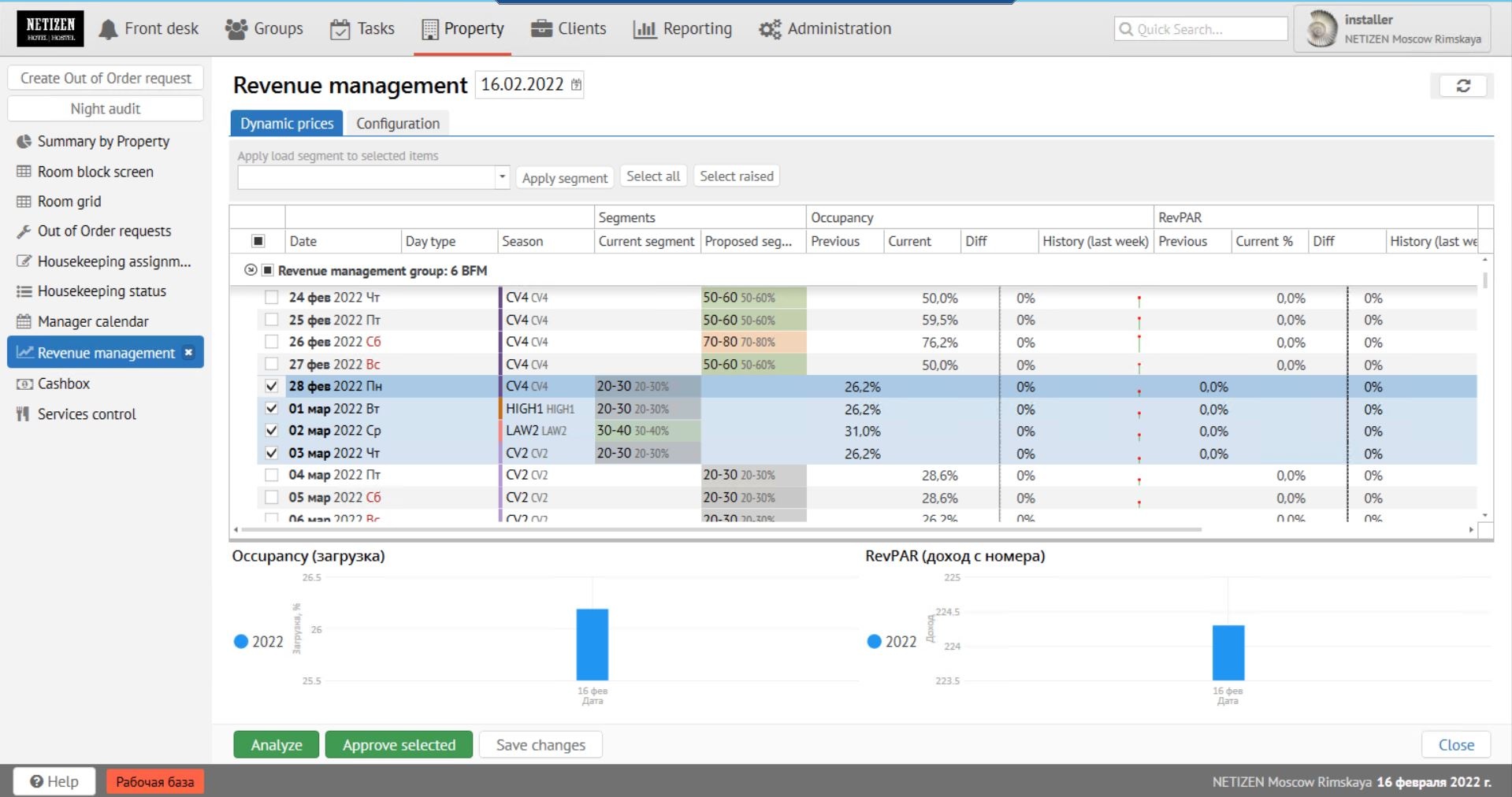Open the installer user account menu
Viewport: 1512px width, 797px height.
click(x=1391, y=29)
